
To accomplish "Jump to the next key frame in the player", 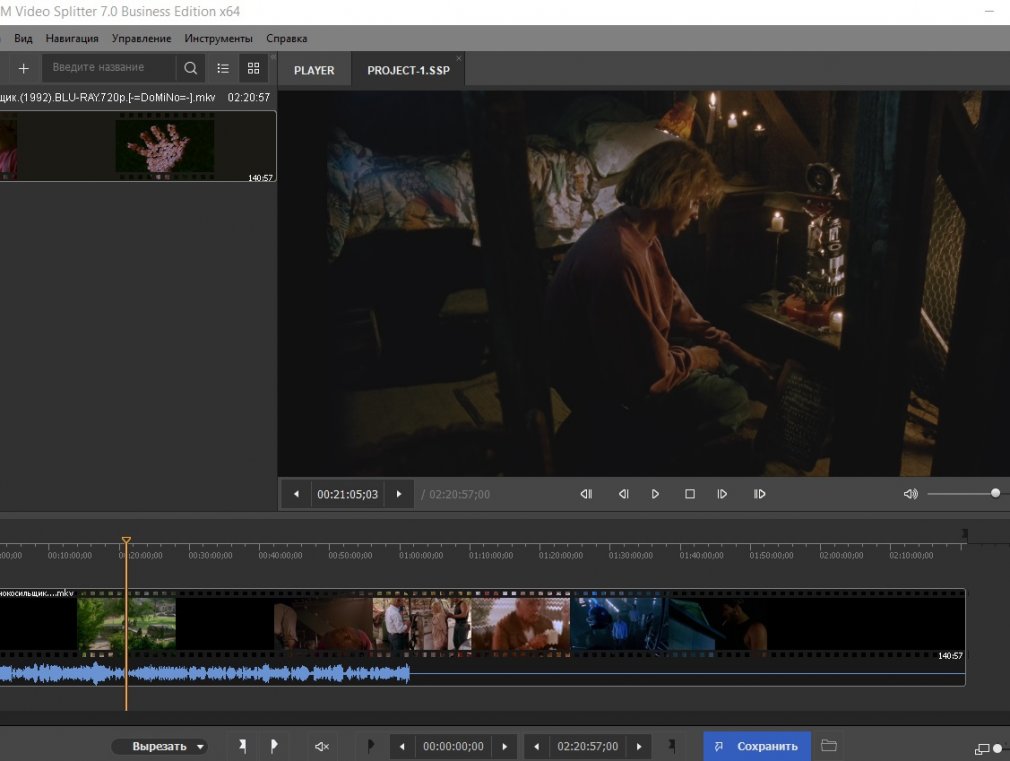I will tap(759, 494).
